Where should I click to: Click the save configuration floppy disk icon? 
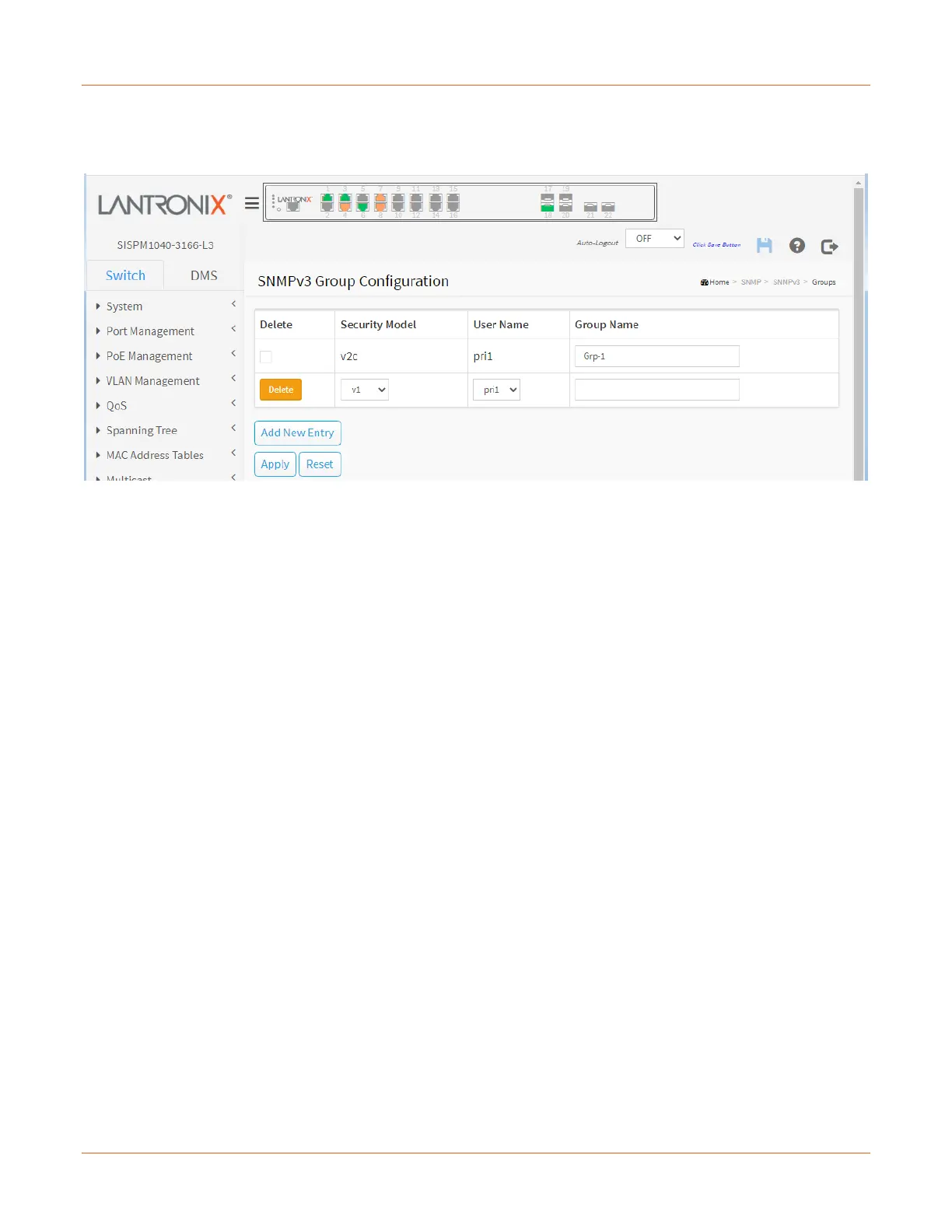pyautogui.click(x=765, y=246)
